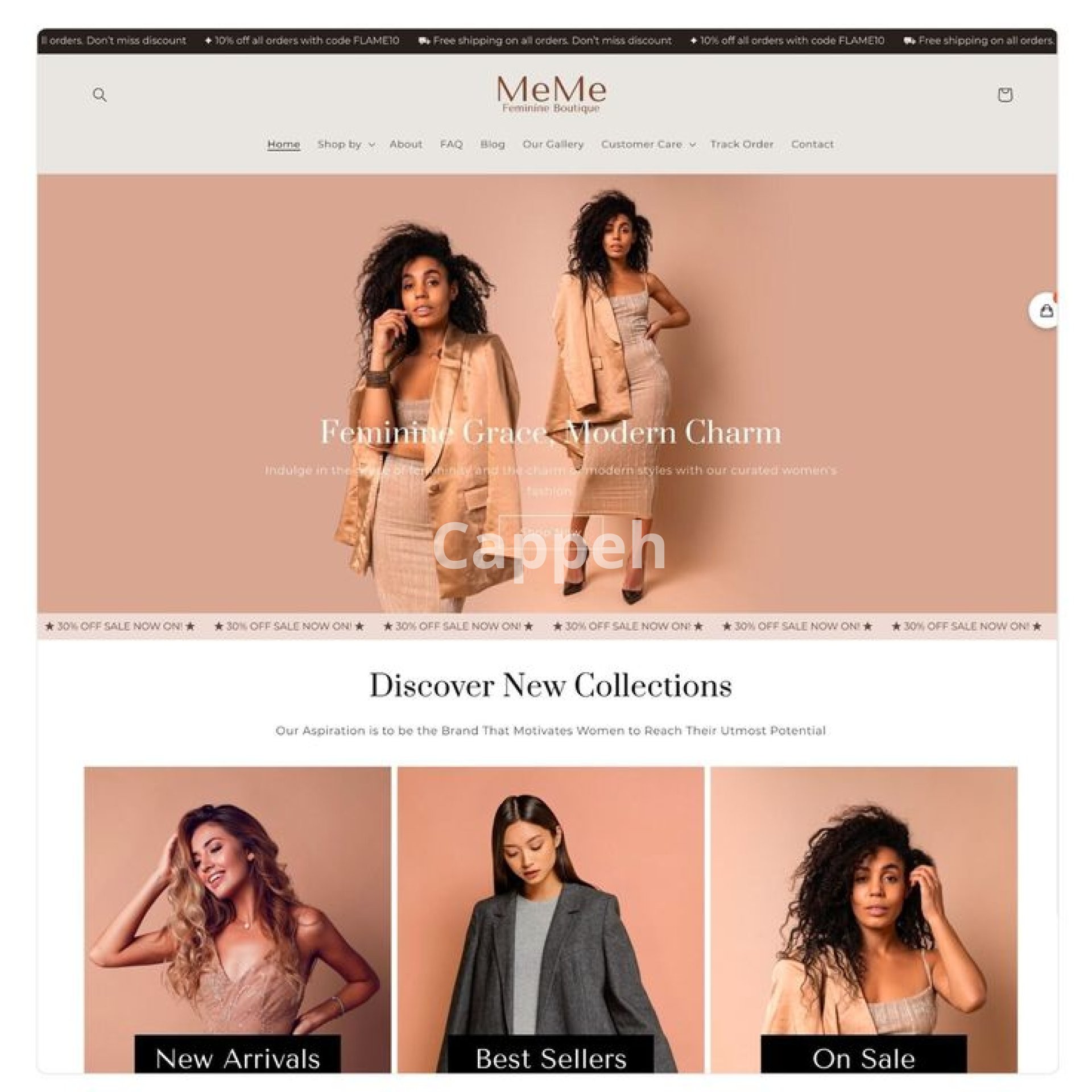Viewport: 1092px width, 1092px height.
Task: Click the floating shopping bag widget
Action: [1044, 311]
